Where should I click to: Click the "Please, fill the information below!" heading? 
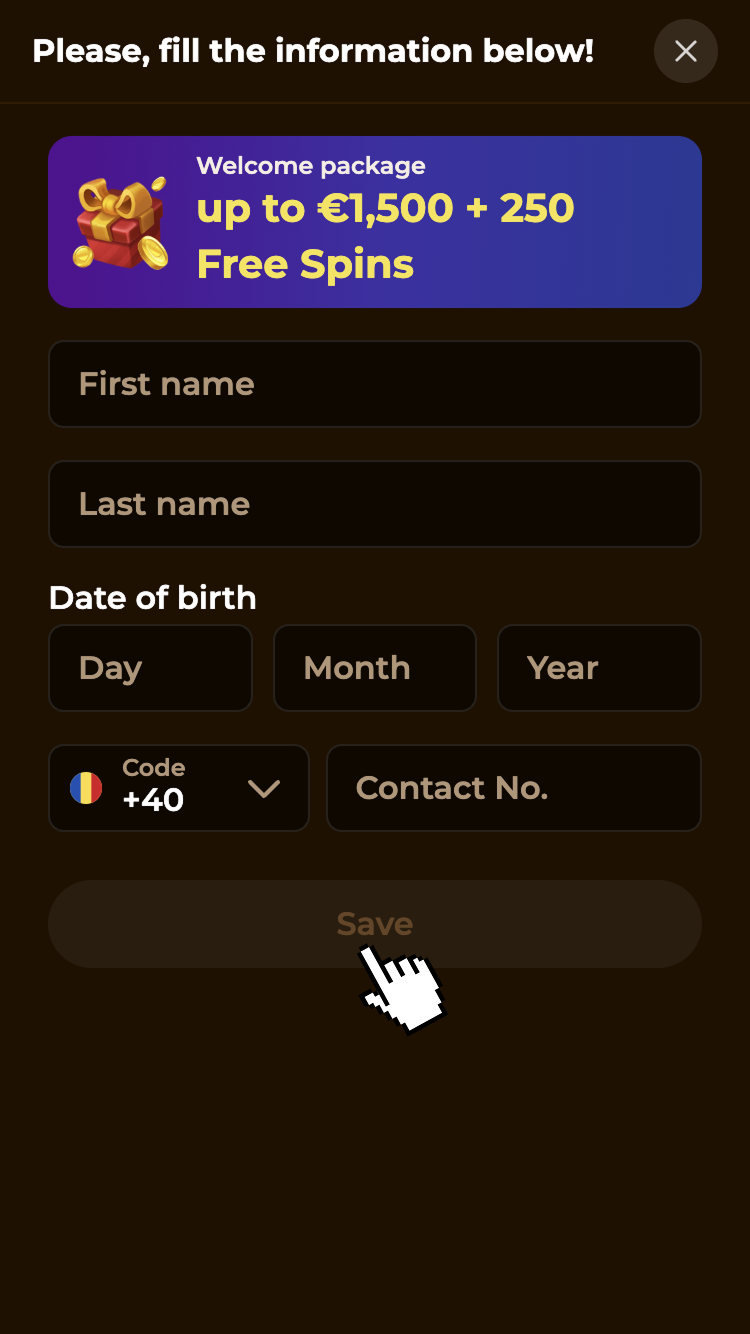(313, 51)
